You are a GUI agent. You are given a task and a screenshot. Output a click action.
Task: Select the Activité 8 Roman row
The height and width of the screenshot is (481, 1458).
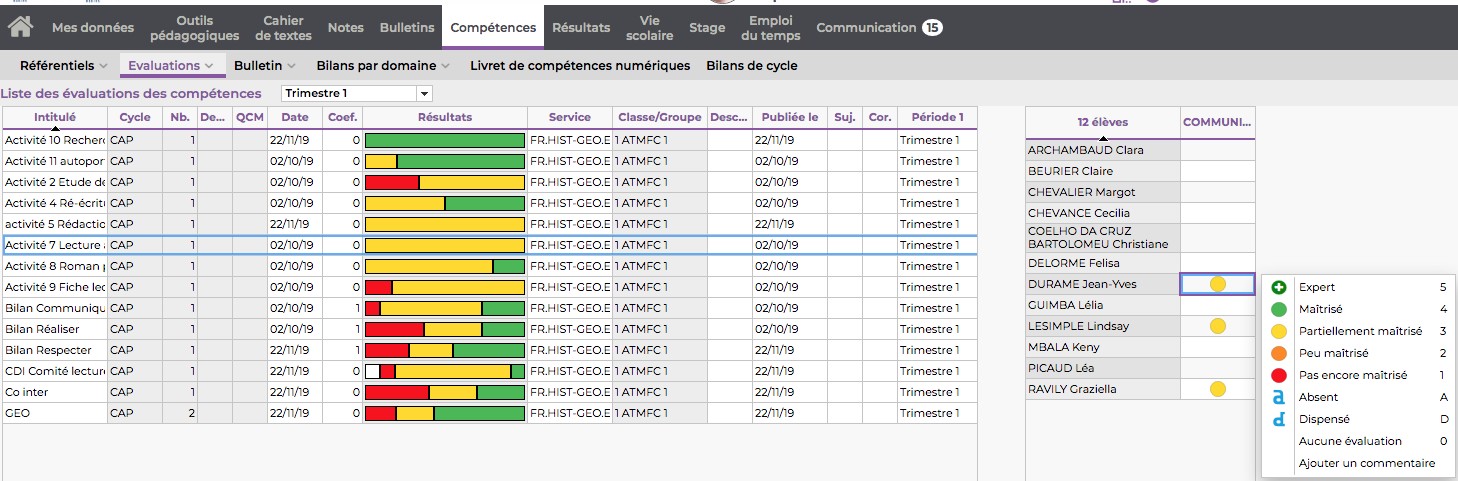[490, 266]
